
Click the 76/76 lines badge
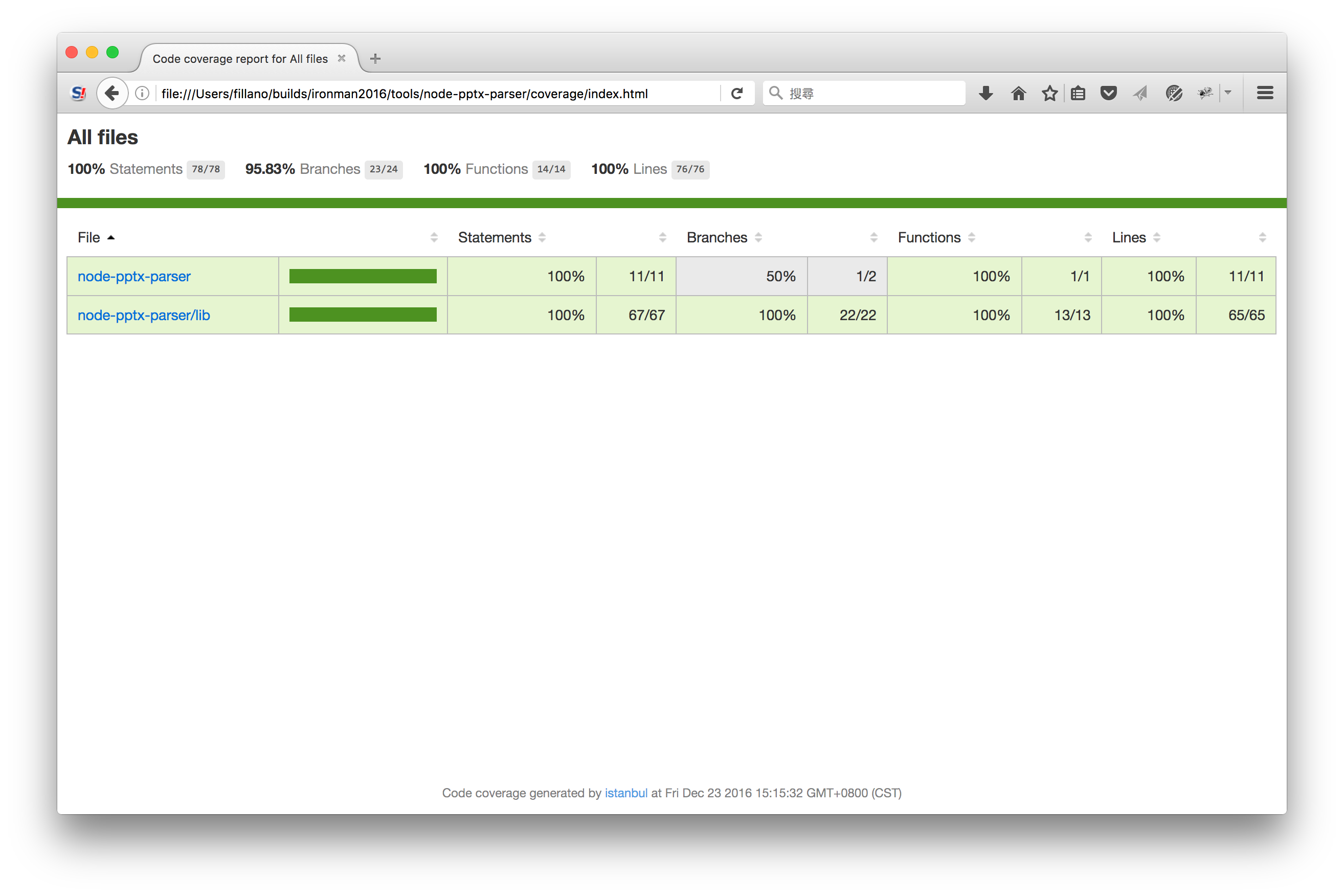point(690,169)
